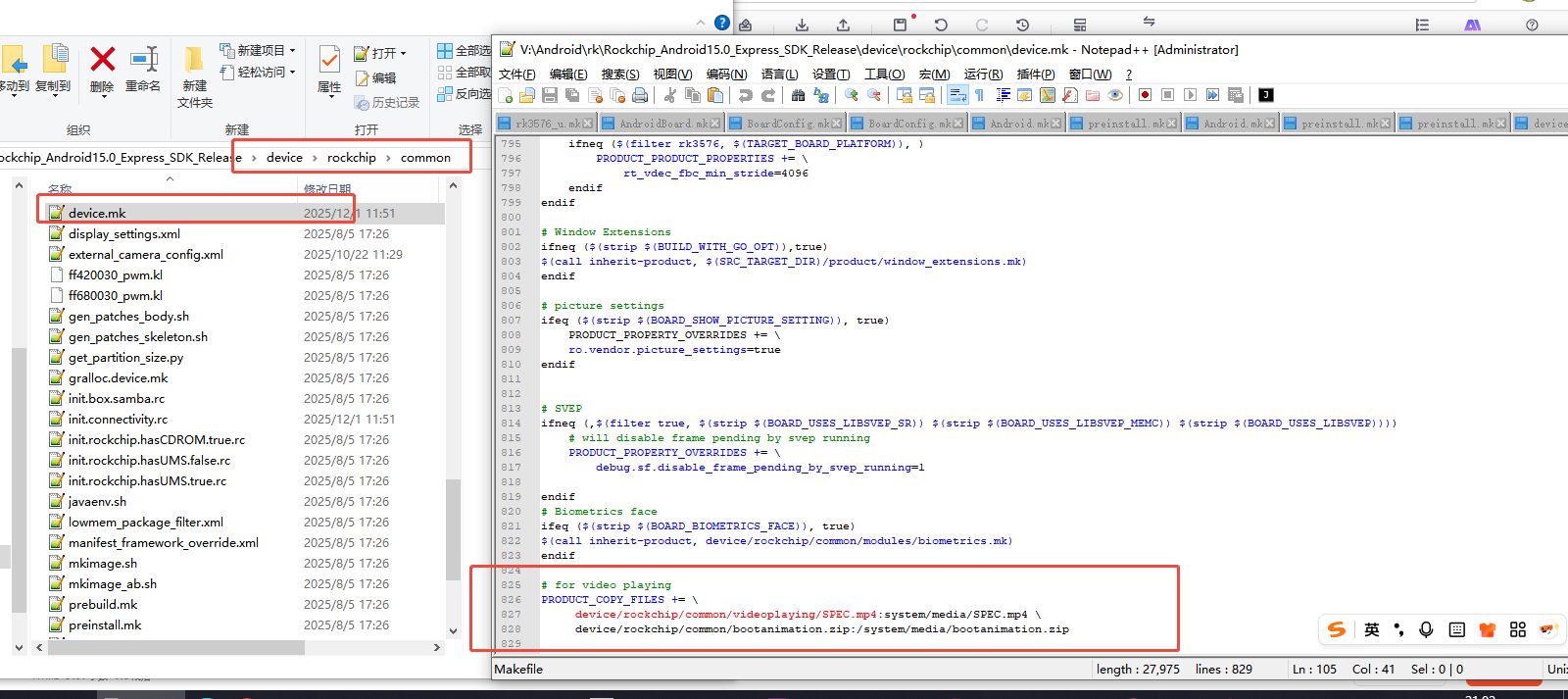This screenshot has height=699, width=1568.
Task: Switch to the AndroidBoard.mk tab
Action: (x=660, y=124)
